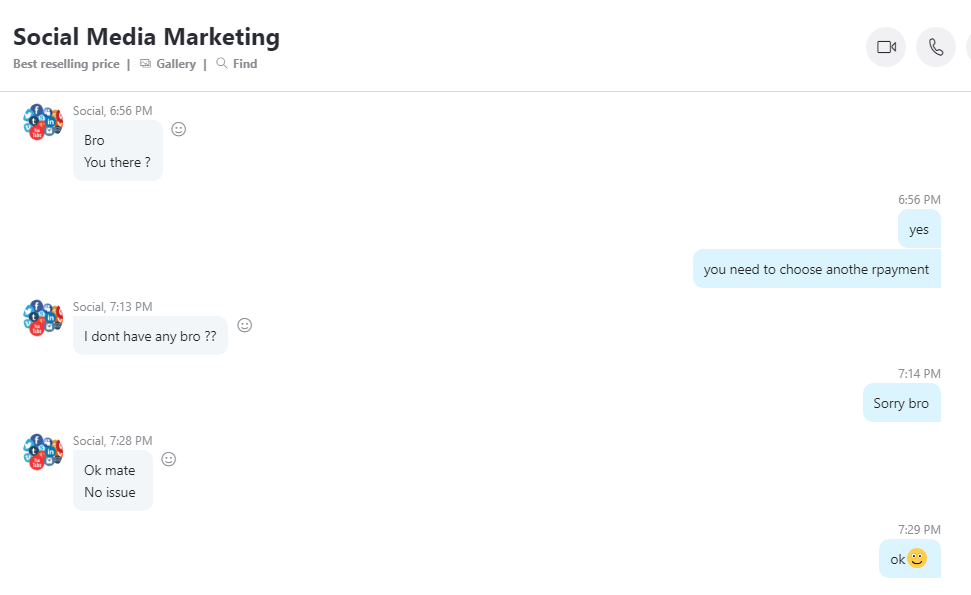The image size is (971, 595).
Task: Start an audio call
Action: [x=936, y=47]
